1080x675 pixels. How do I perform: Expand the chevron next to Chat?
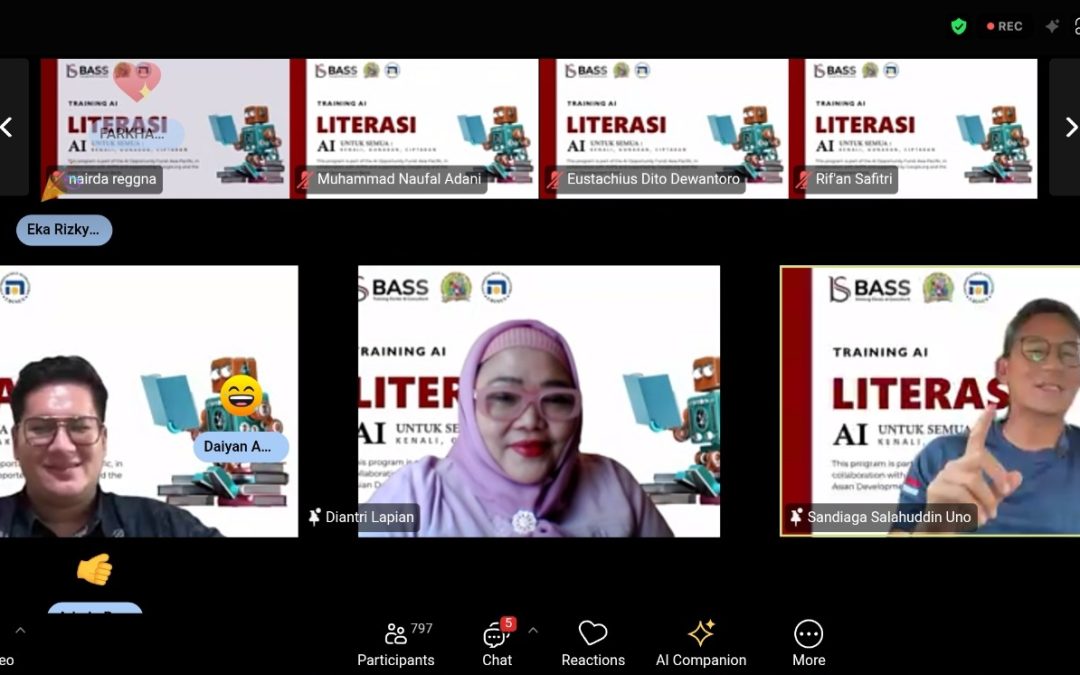click(533, 631)
